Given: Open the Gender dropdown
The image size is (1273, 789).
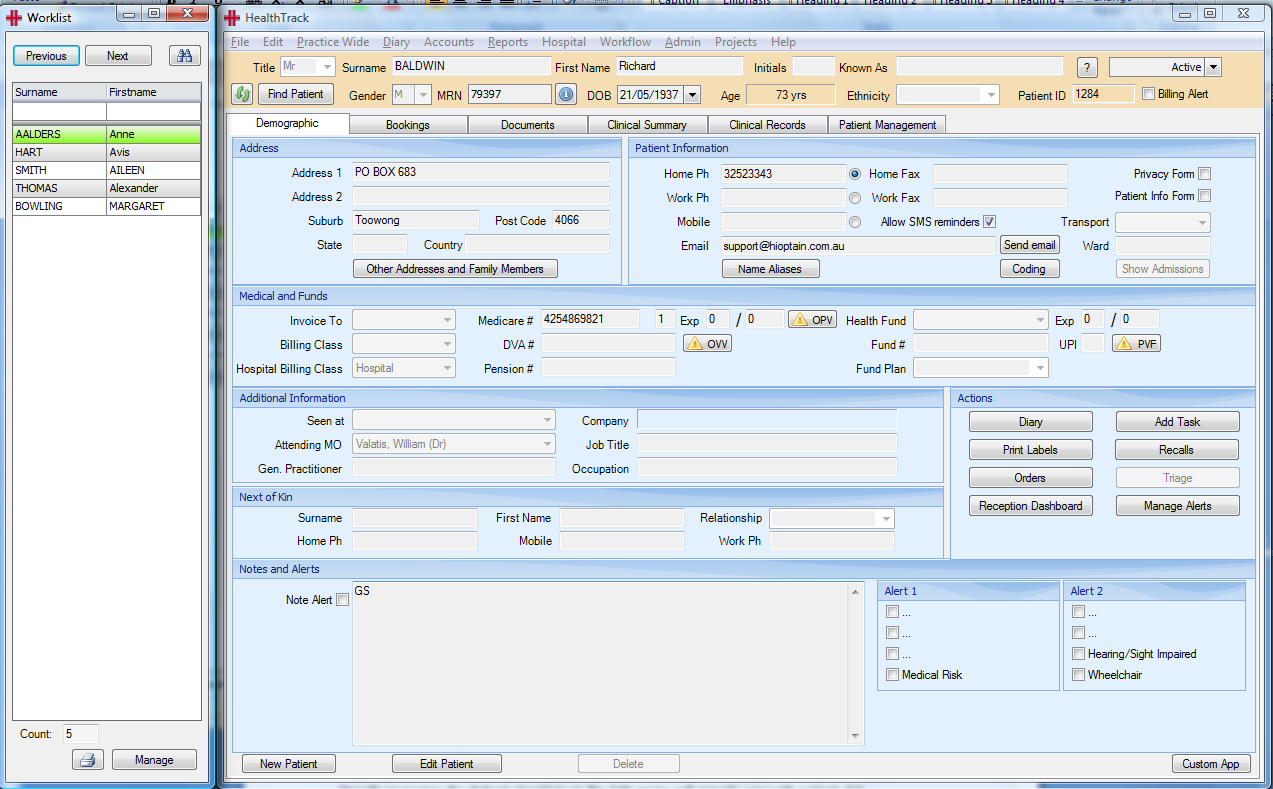Looking at the screenshot, I should pyautogui.click(x=423, y=94).
